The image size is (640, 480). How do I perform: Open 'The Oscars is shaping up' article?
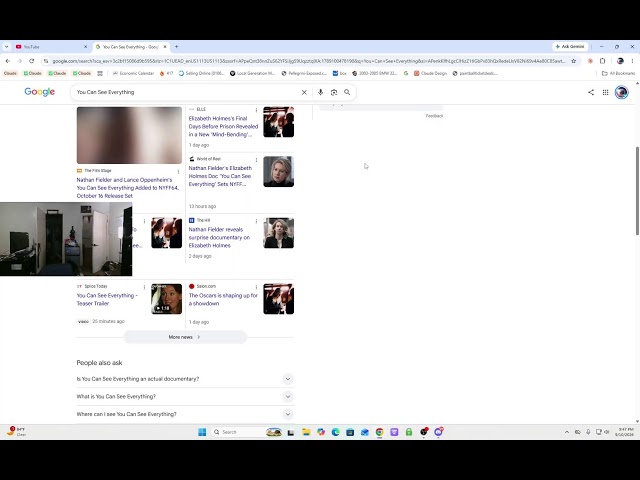223,300
